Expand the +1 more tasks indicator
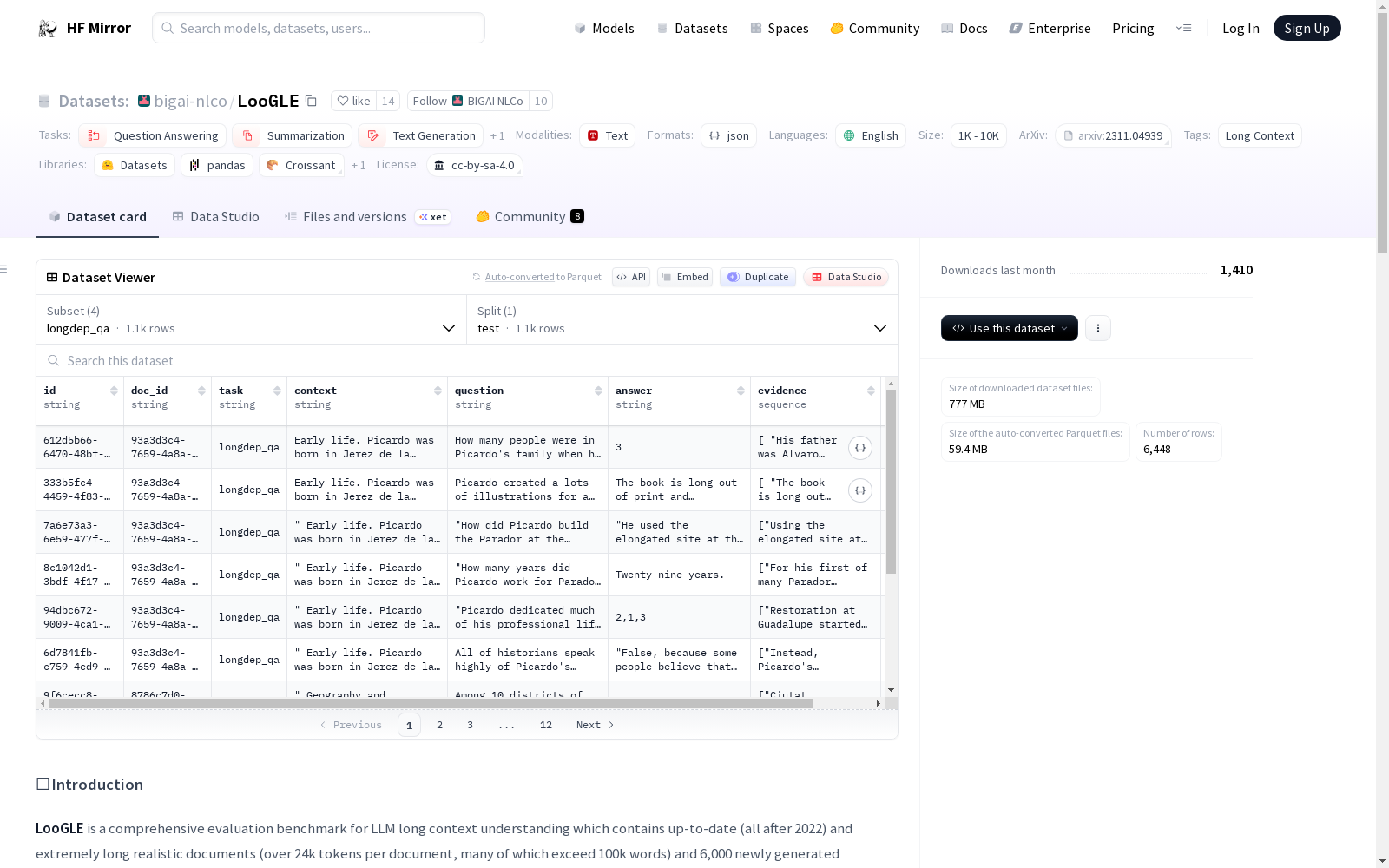This screenshot has width=1389, height=868. (497, 136)
